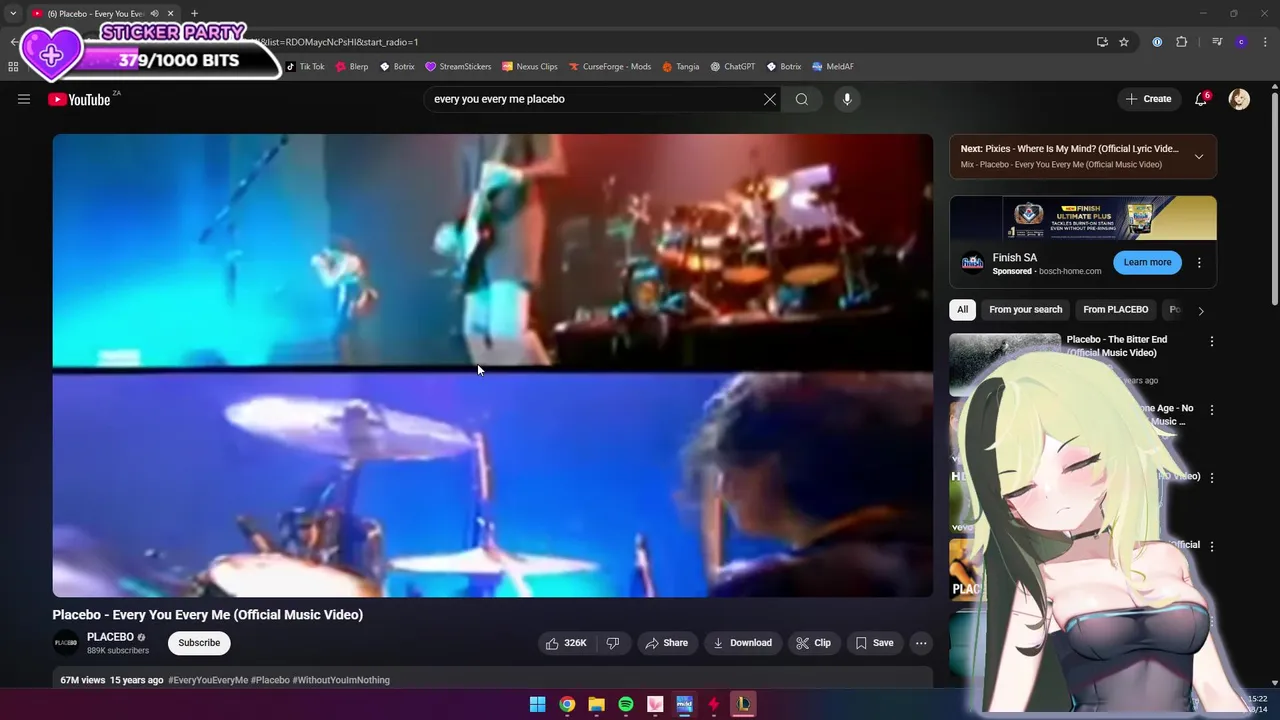Open options for The Bitter End video
This screenshot has height=720, width=1280.
[x=1212, y=341]
